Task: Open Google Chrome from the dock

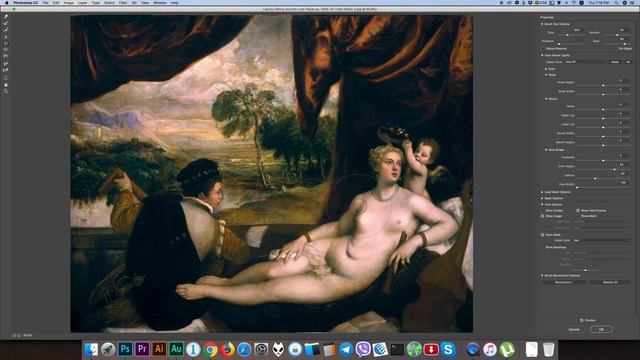Action: (x=210, y=349)
